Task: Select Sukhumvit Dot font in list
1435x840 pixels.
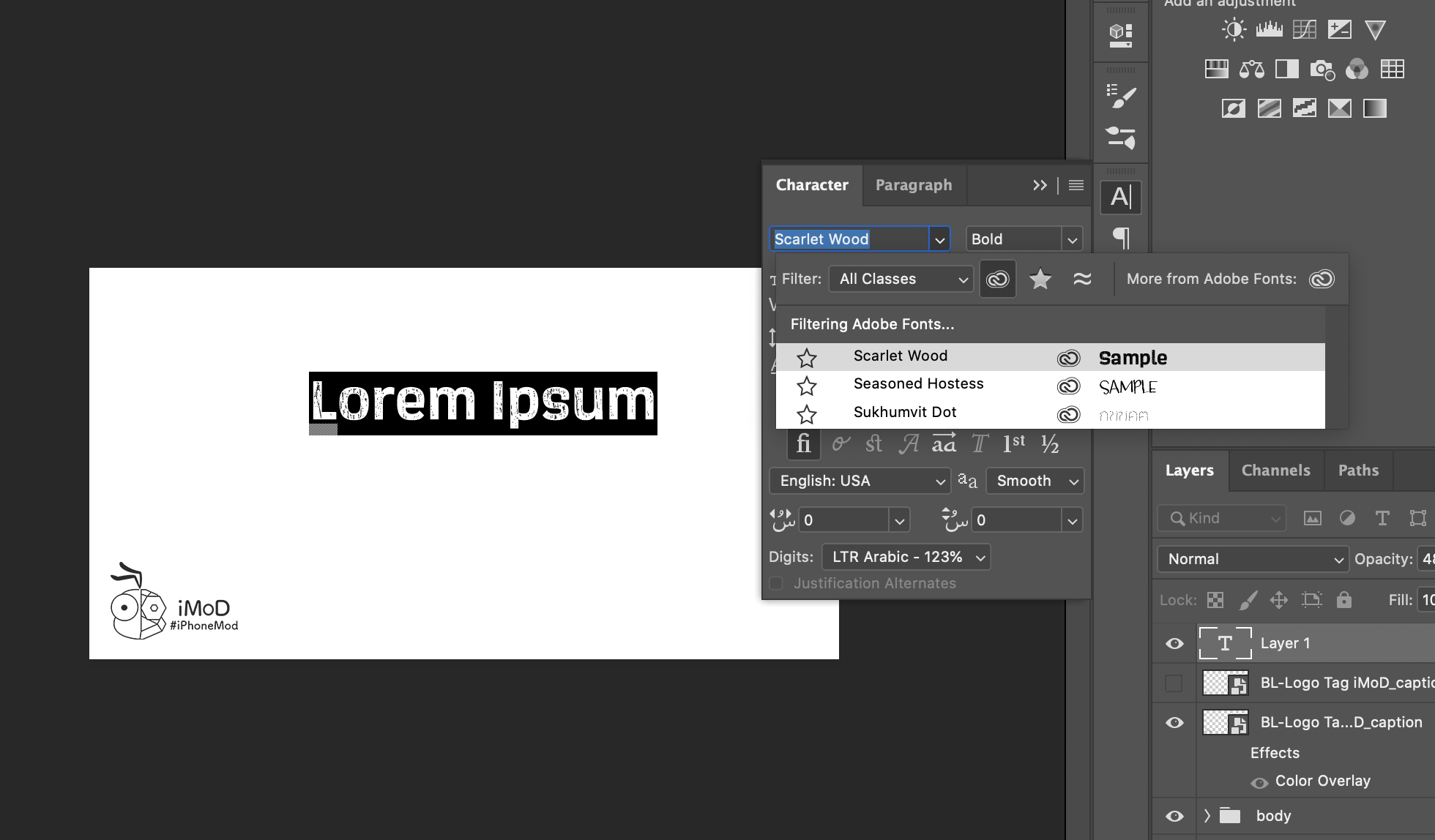Action: [904, 413]
